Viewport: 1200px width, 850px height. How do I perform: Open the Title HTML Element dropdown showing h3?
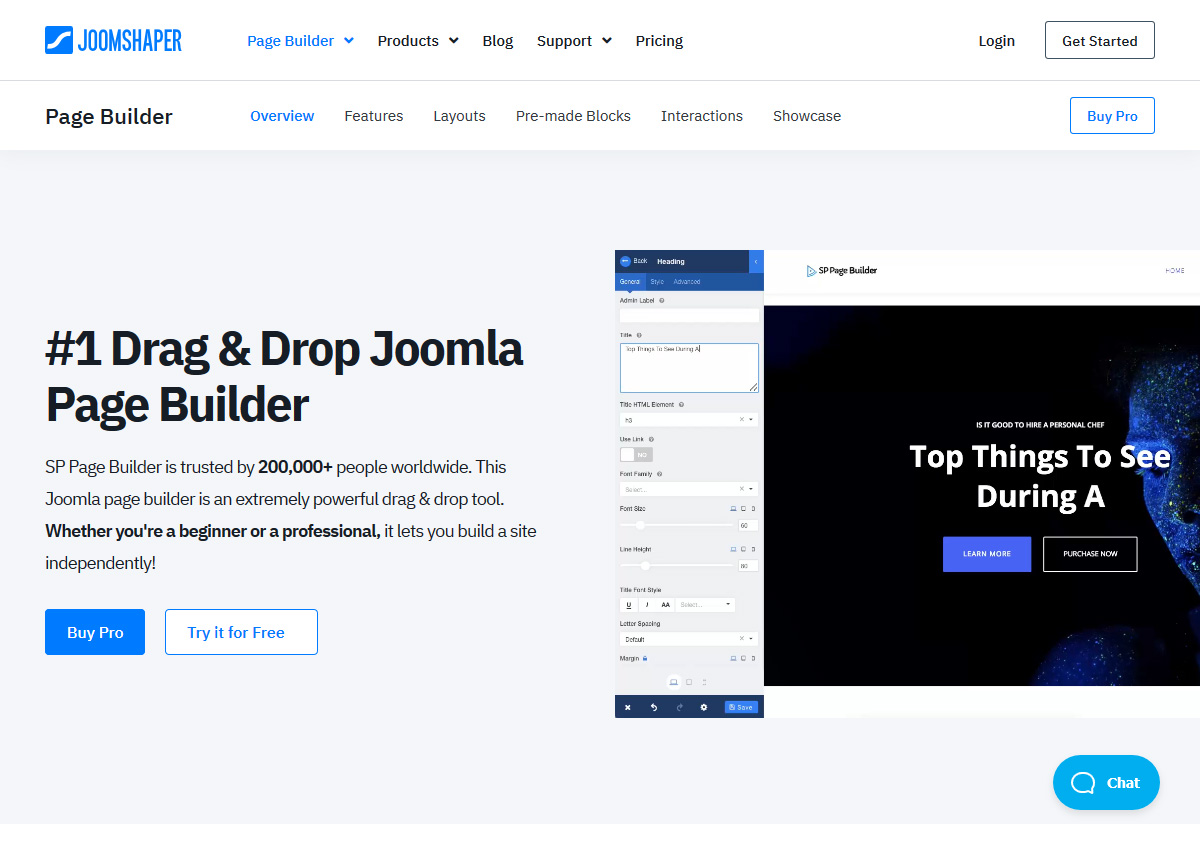(689, 417)
